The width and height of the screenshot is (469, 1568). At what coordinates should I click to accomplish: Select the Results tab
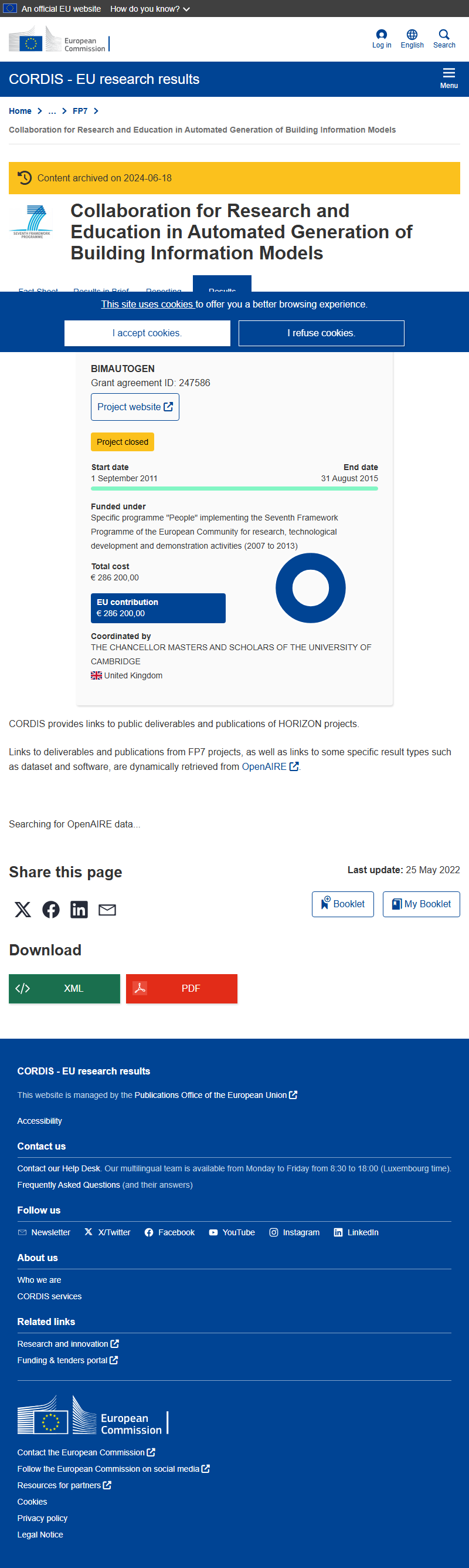(x=222, y=284)
